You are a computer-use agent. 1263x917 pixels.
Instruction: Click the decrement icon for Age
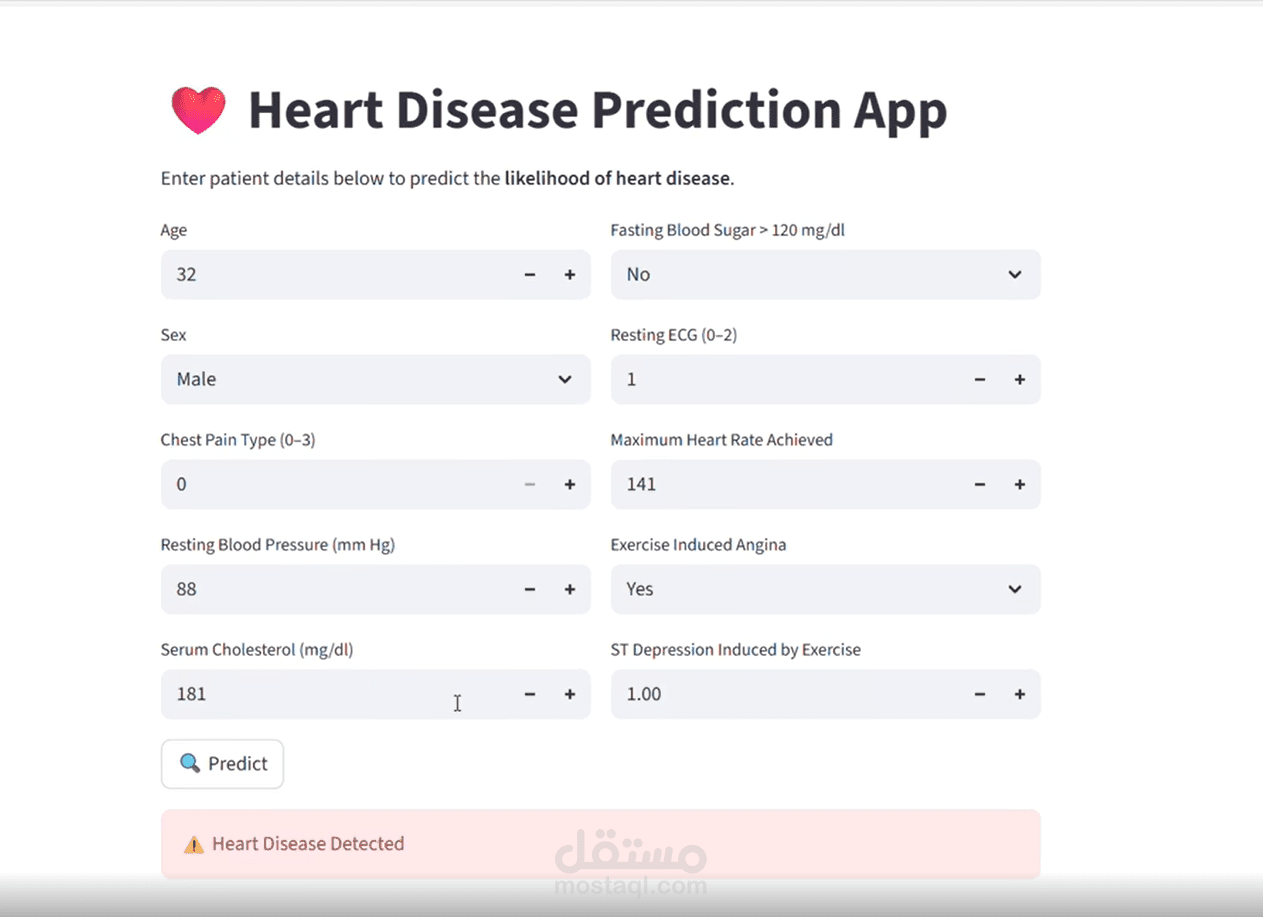tap(529, 274)
